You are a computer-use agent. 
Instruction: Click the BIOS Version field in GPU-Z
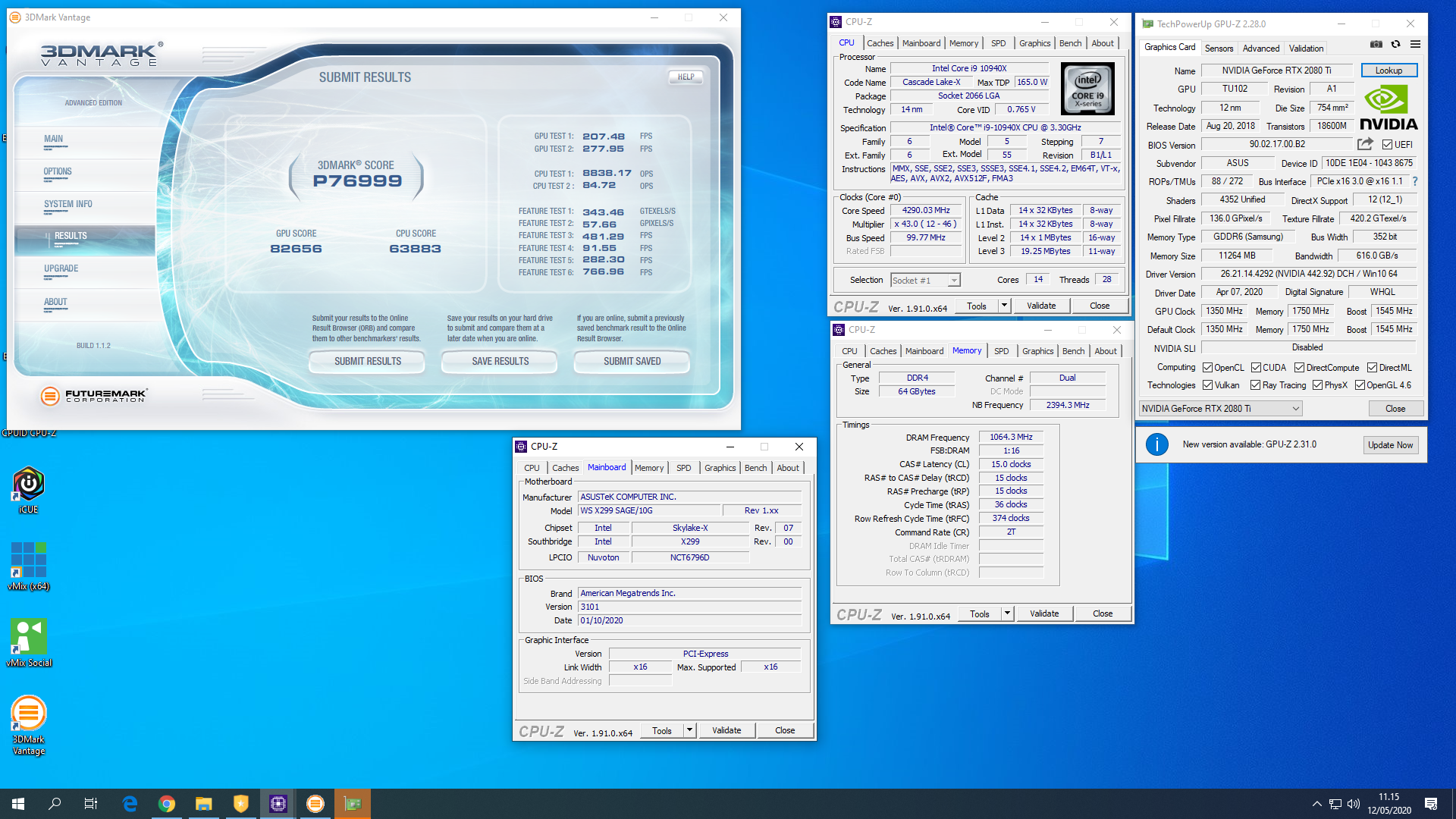coord(1277,144)
